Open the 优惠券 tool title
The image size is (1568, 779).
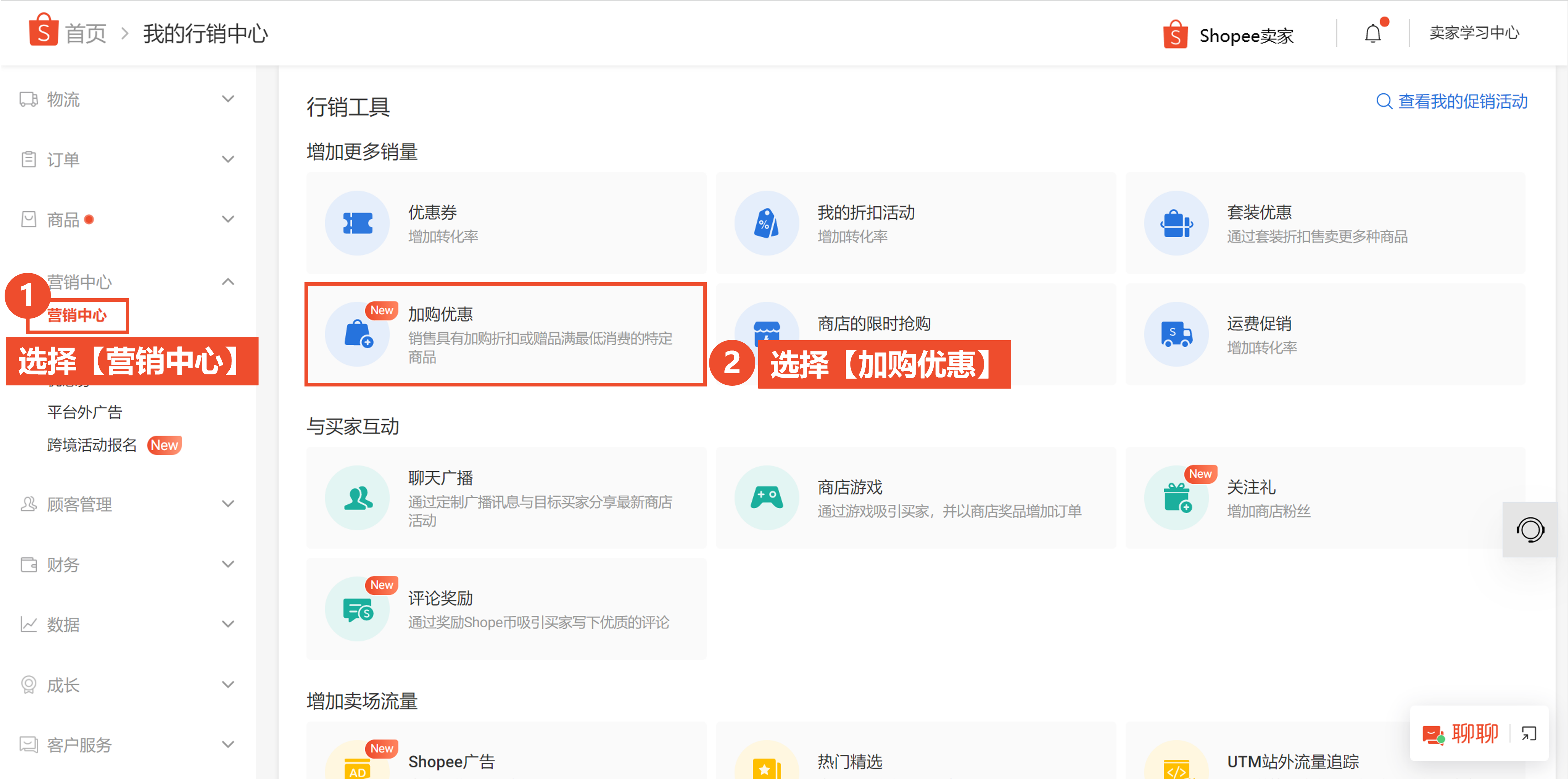click(433, 212)
